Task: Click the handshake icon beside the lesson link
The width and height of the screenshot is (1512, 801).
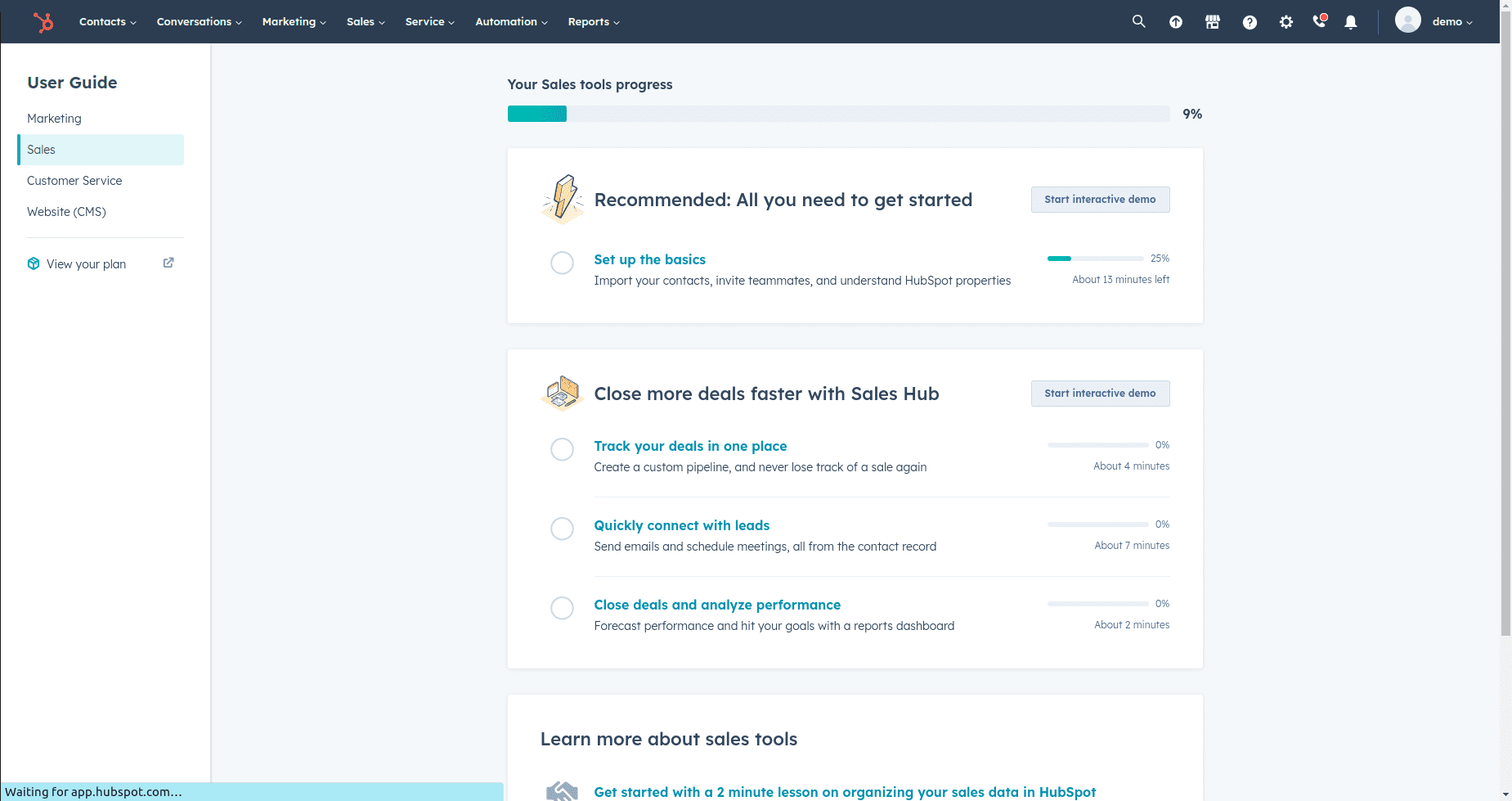Action: point(563,791)
